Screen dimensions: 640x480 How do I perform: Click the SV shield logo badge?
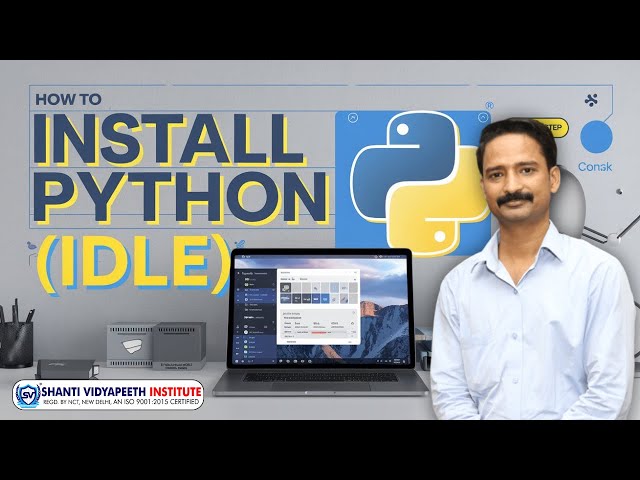click(28, 395)
